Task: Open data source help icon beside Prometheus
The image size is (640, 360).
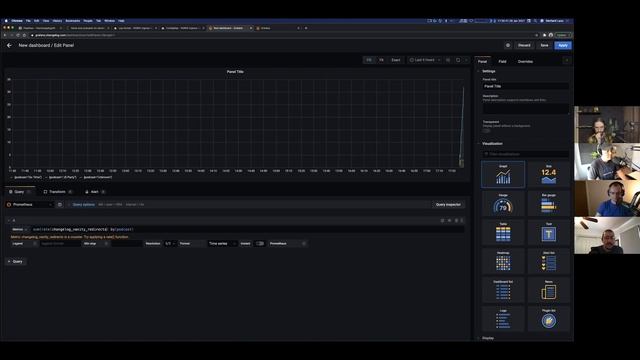Action: point(60,204)
